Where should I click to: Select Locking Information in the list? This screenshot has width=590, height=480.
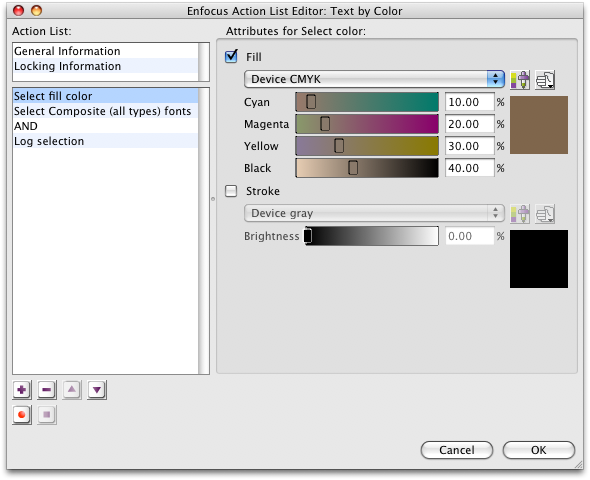(105, 66)
